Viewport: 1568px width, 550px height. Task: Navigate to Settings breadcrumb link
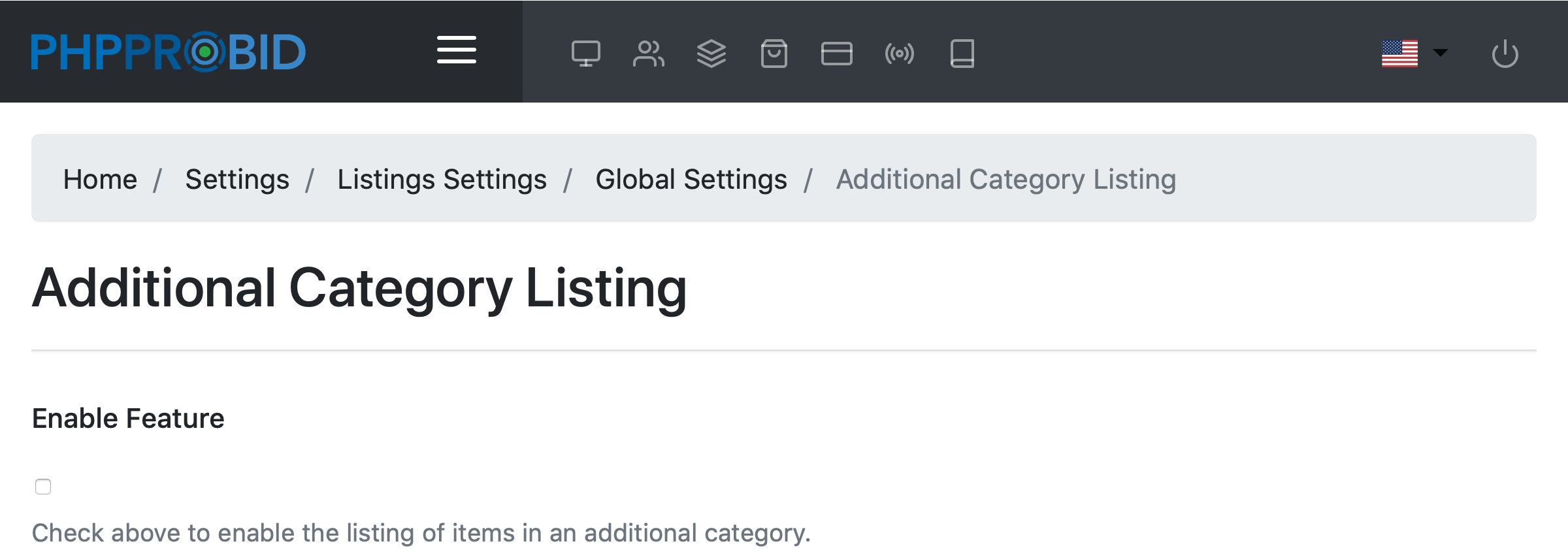click(x=237, y=179)
